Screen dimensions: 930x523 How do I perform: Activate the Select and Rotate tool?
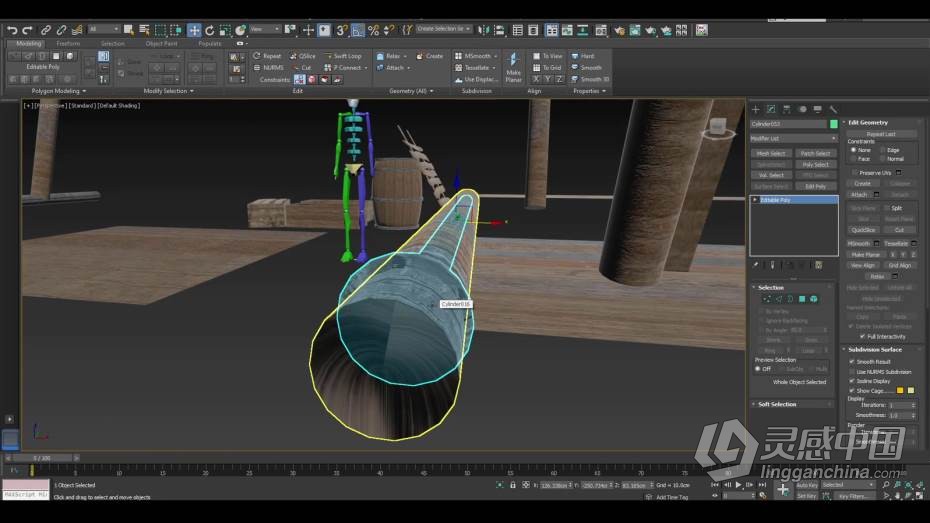[x=209, y=30]
